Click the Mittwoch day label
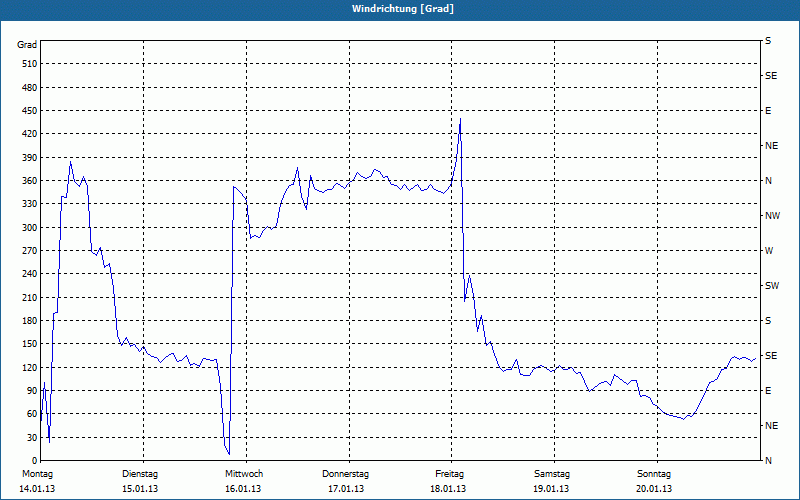The height and width of the screenshot is (500, 800). [244, 474]
